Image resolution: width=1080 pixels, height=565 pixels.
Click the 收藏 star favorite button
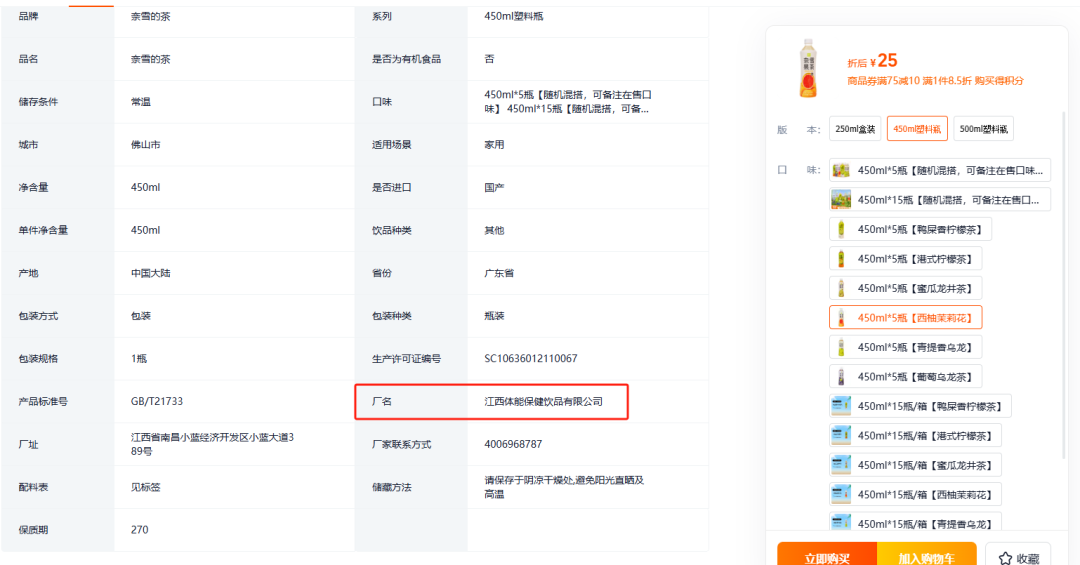click(x=1018, y=555)
